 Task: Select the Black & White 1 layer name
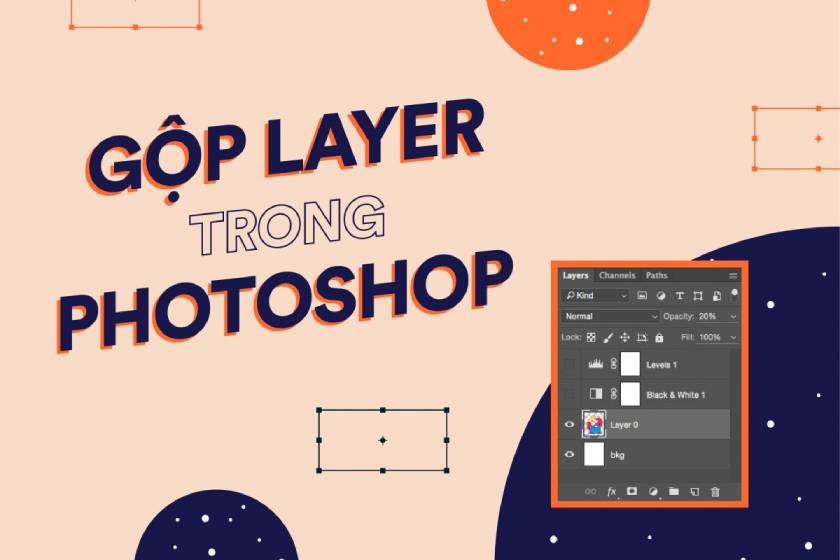(x=676, y=395)
